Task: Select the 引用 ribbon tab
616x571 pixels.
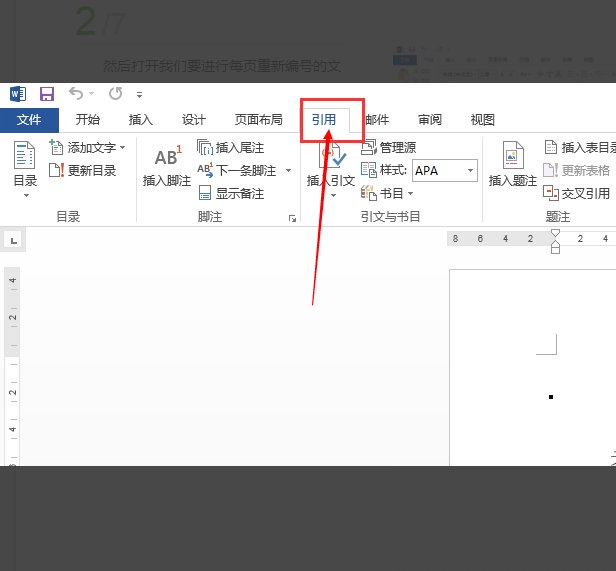Action: coord(324,119)
